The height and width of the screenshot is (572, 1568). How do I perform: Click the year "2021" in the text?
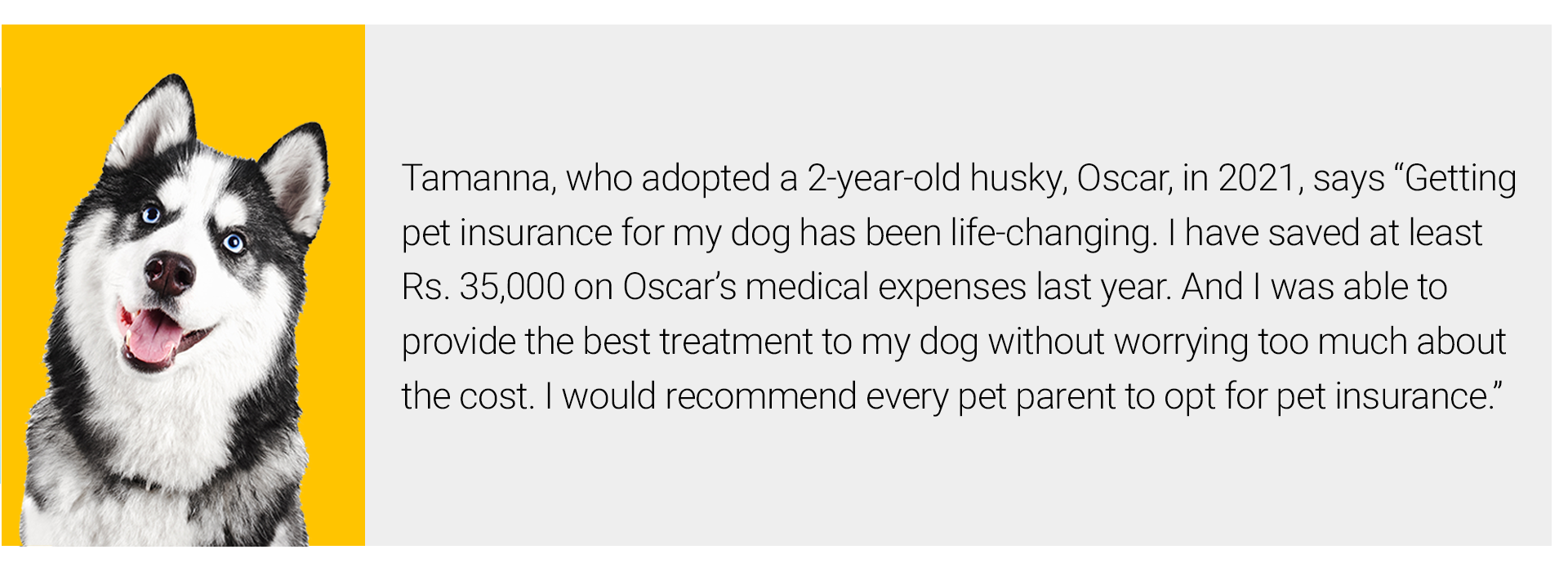point(1257,179)
